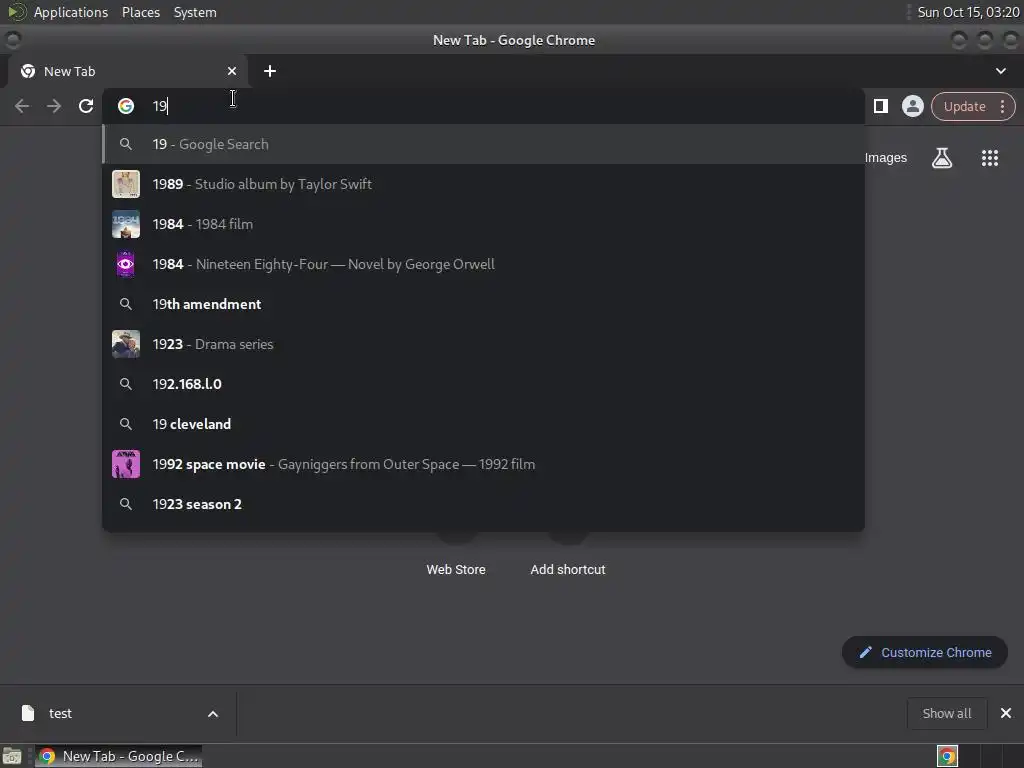
Task: Open the Search Labs flask icon
Action: click(942, 157)
